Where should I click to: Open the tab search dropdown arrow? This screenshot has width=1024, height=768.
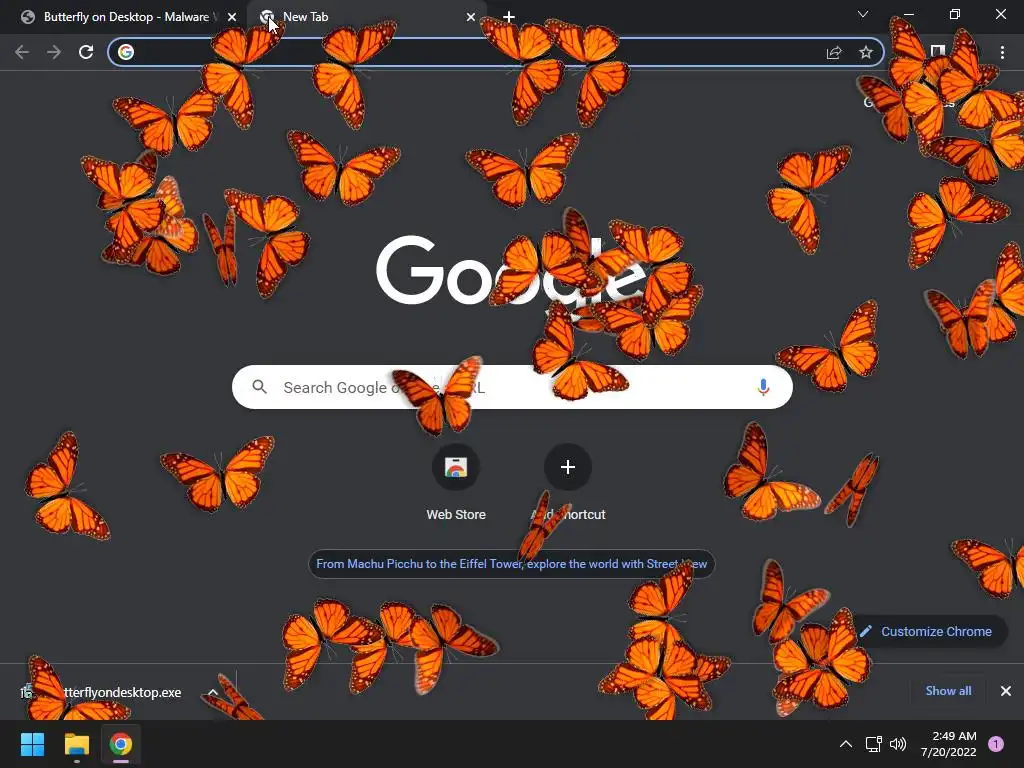click(863, 14)
